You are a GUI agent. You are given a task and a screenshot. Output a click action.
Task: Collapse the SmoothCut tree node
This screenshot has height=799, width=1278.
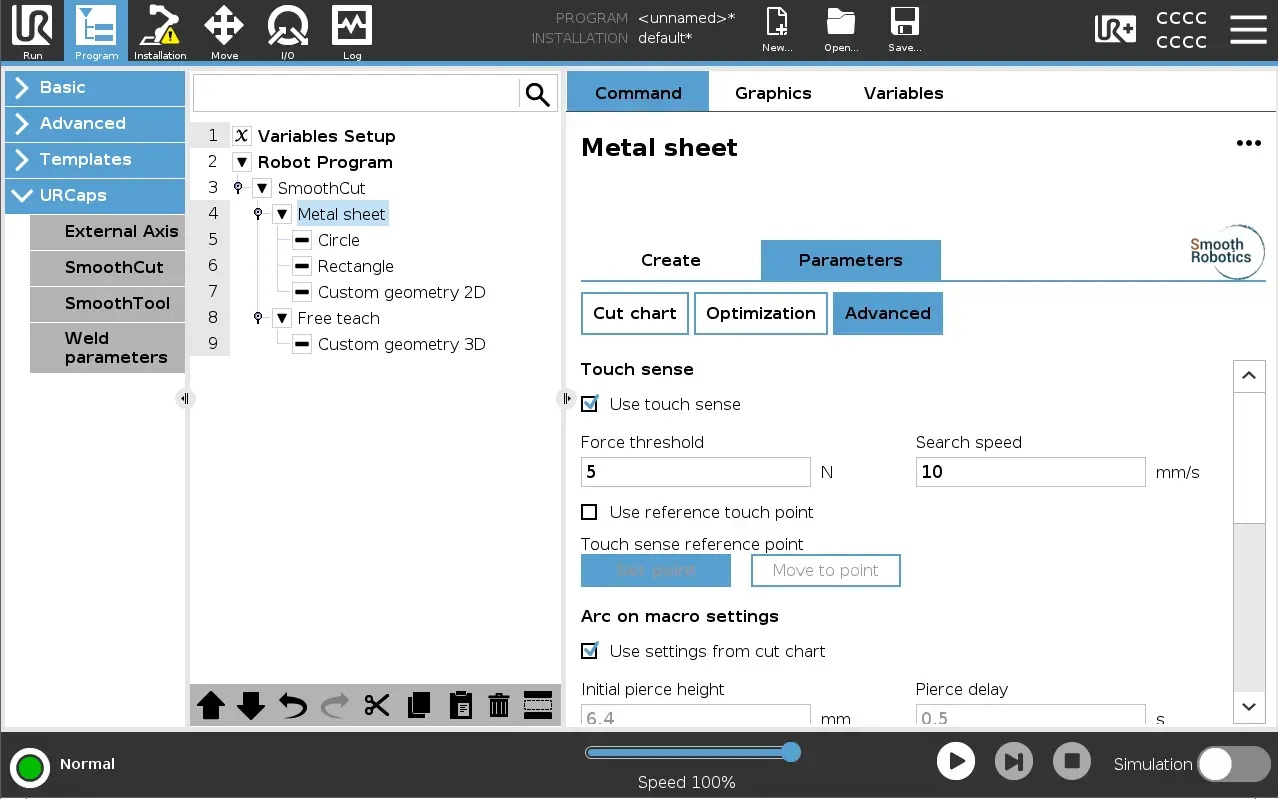coord(262,188)
